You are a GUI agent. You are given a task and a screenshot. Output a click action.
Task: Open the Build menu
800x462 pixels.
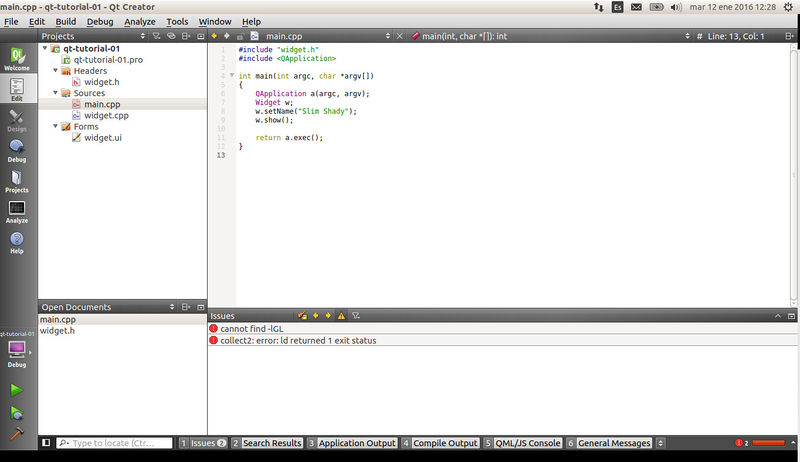pyautogui.click(x=65, y=21)
